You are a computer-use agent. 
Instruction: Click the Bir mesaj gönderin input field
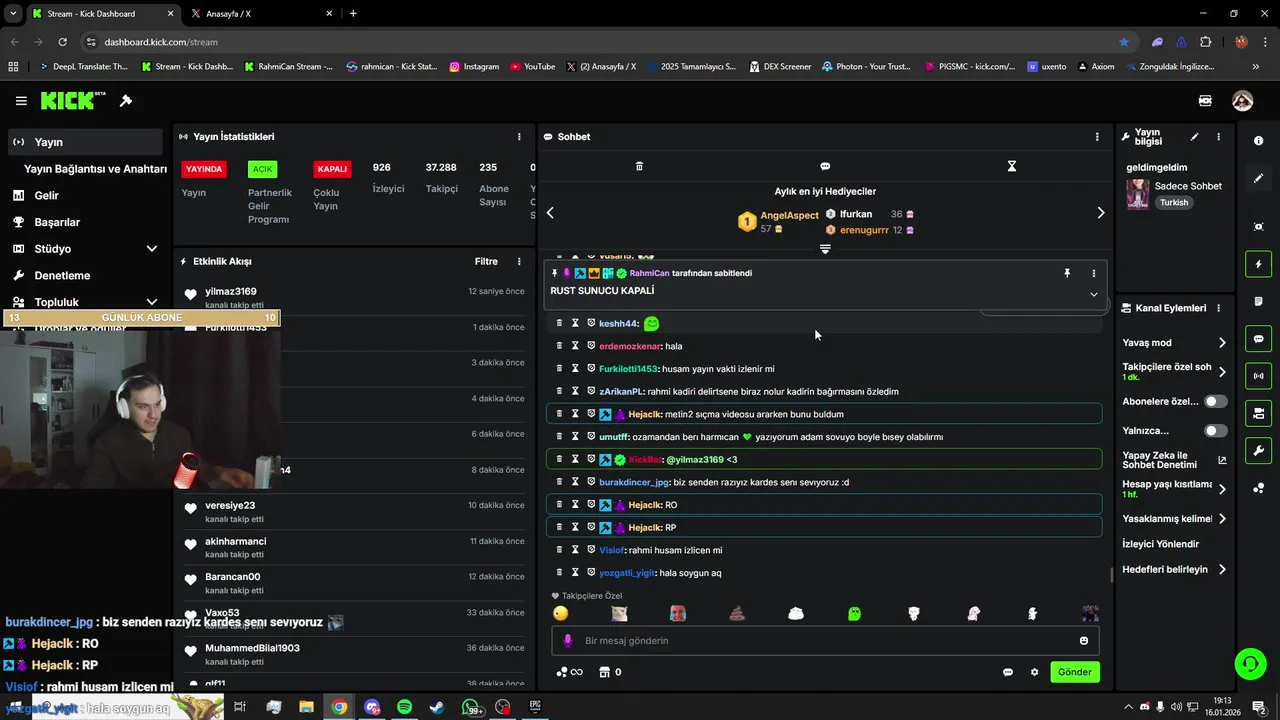pos(825,641)
